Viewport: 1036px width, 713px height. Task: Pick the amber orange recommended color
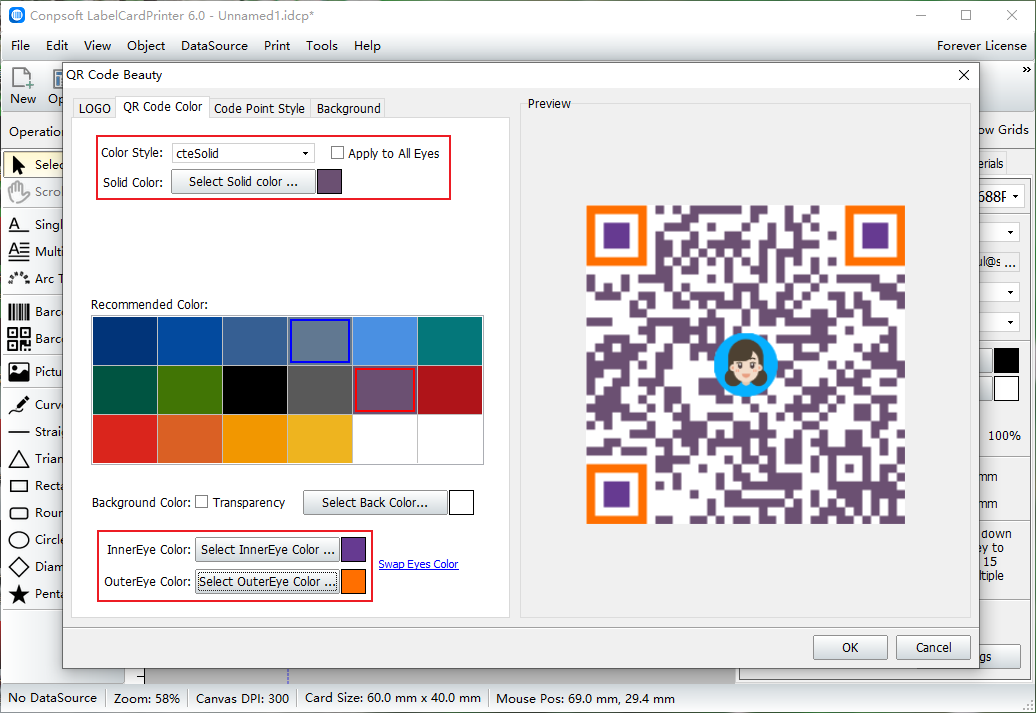[255, 439]
